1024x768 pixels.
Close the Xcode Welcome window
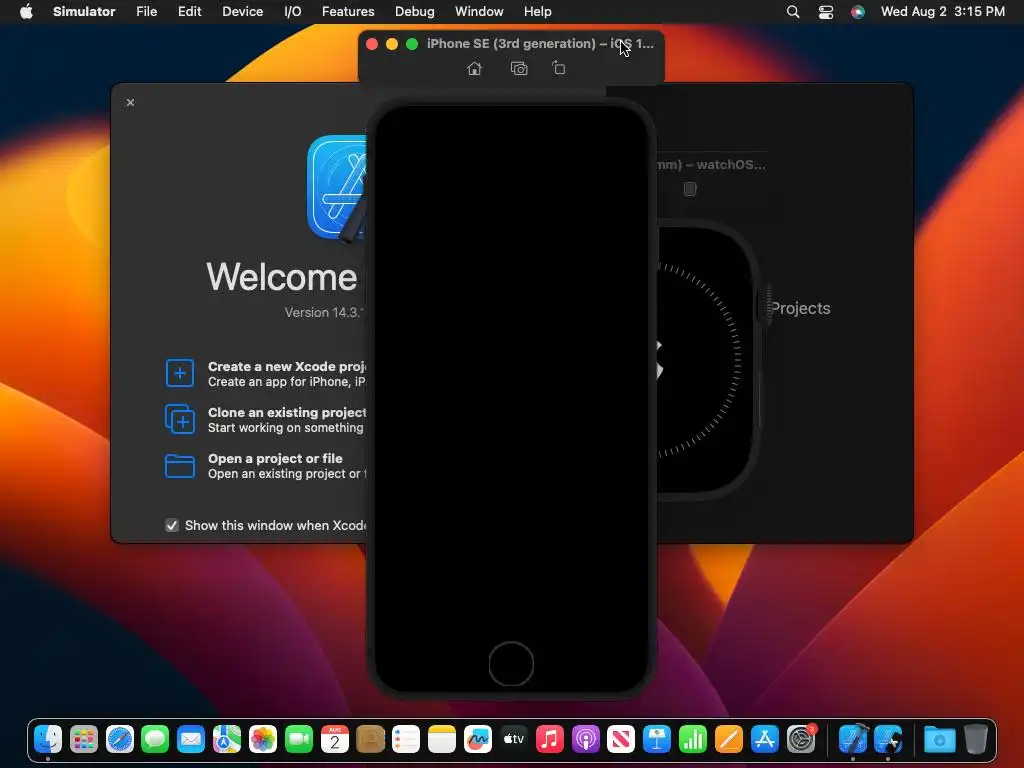click(x=131, y=103)
